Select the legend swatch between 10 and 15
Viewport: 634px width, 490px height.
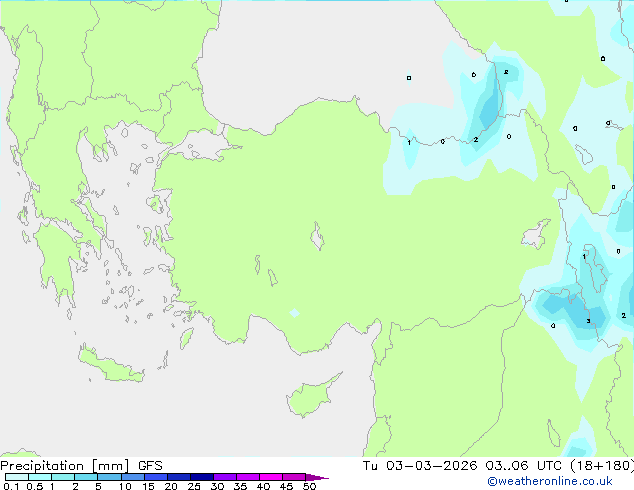[x=132, y=477]
